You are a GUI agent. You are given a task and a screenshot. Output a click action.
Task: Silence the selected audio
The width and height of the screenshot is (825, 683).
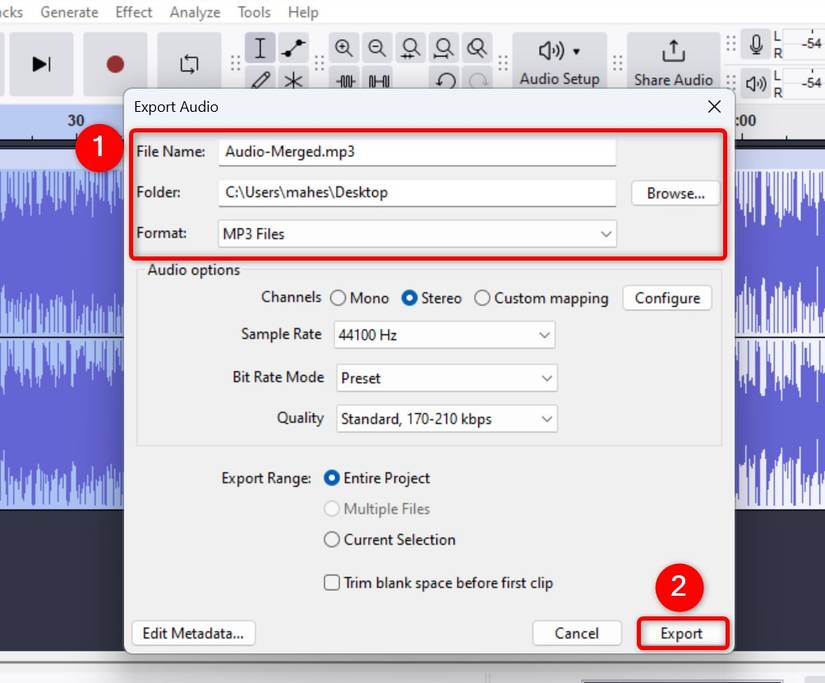[378, 79]
